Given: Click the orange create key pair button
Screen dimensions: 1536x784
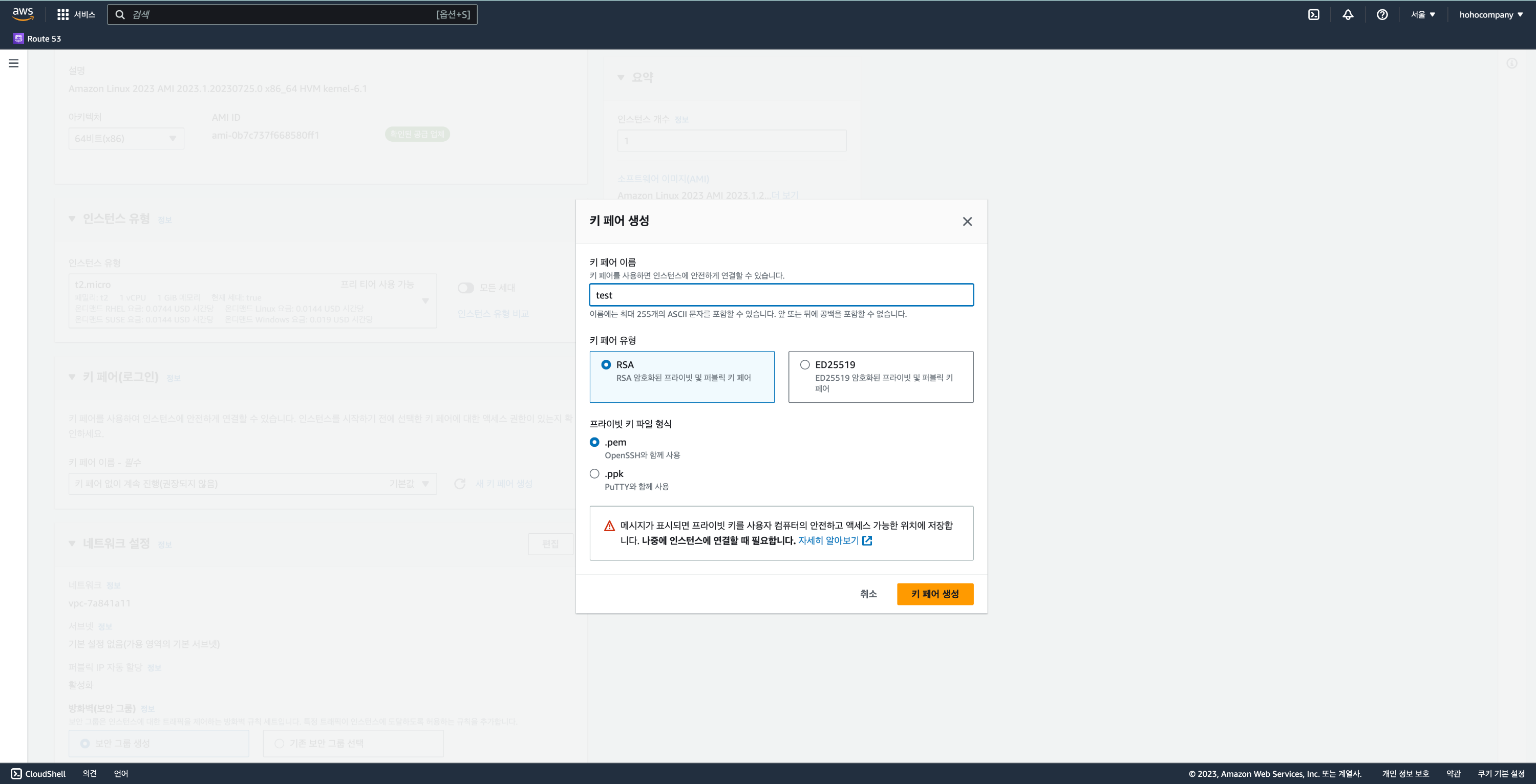Looking at the screenshot, I should tap(934, 593).
